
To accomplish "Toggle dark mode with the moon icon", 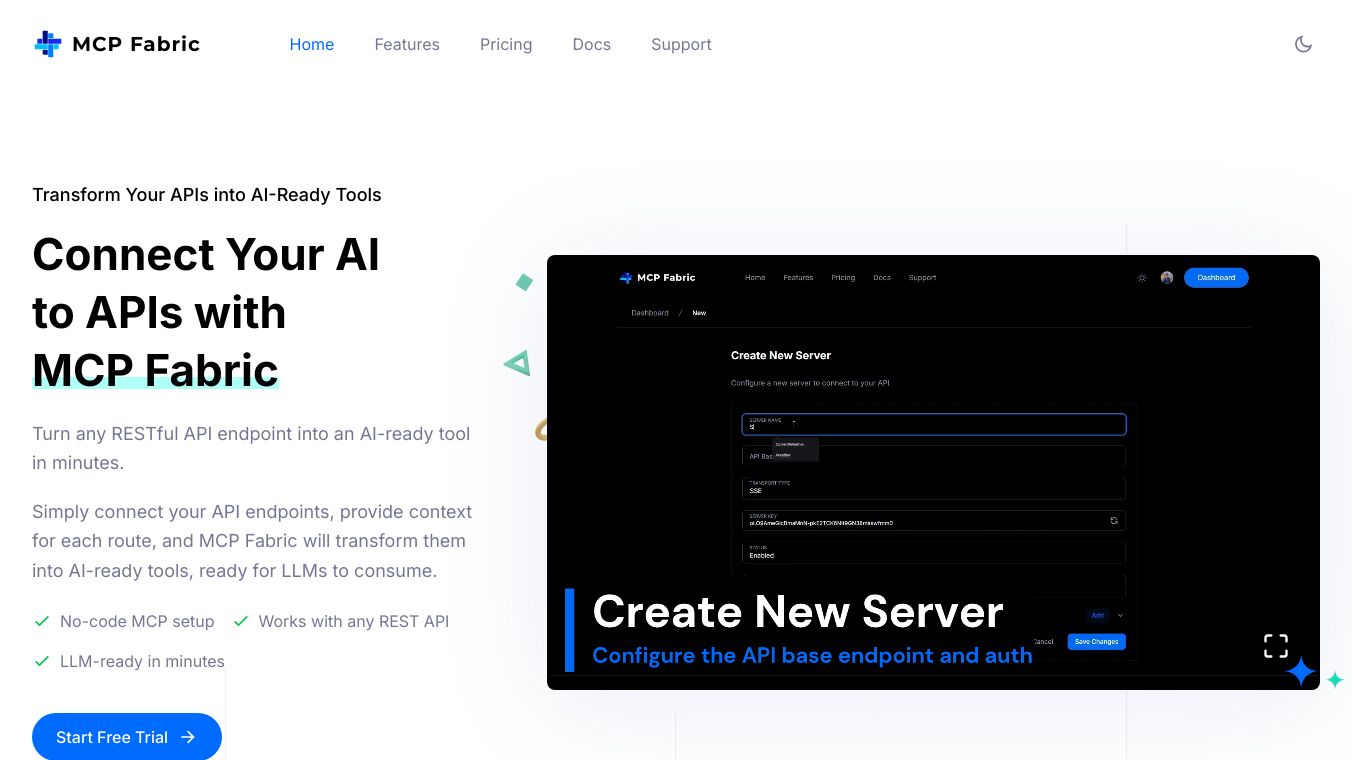I will tap(1303, 44).
